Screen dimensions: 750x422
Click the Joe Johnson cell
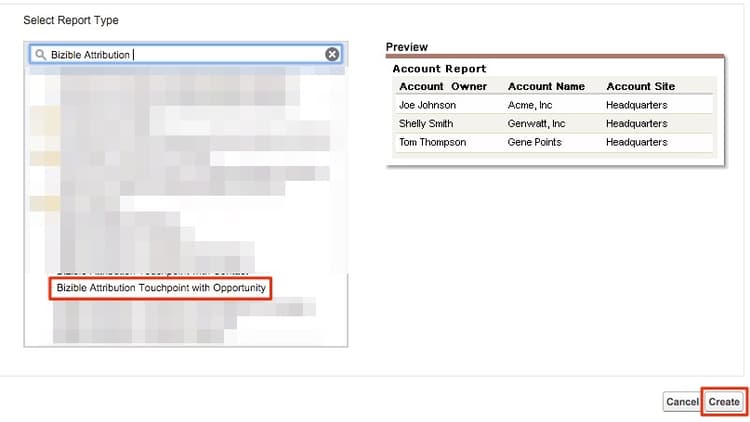tap(427, 105)
